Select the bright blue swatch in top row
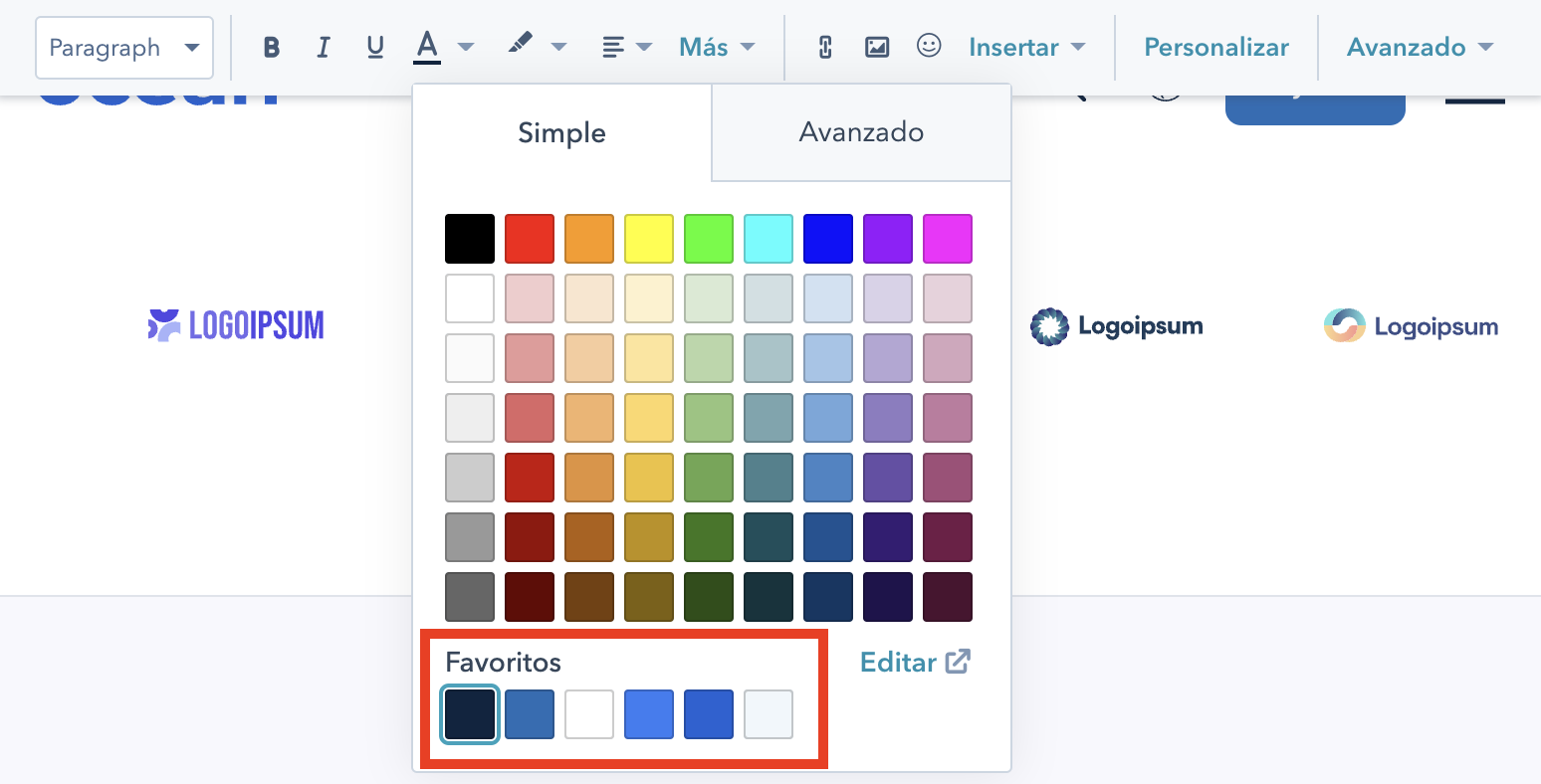The image size is (1541, 784). coord(827,238)
